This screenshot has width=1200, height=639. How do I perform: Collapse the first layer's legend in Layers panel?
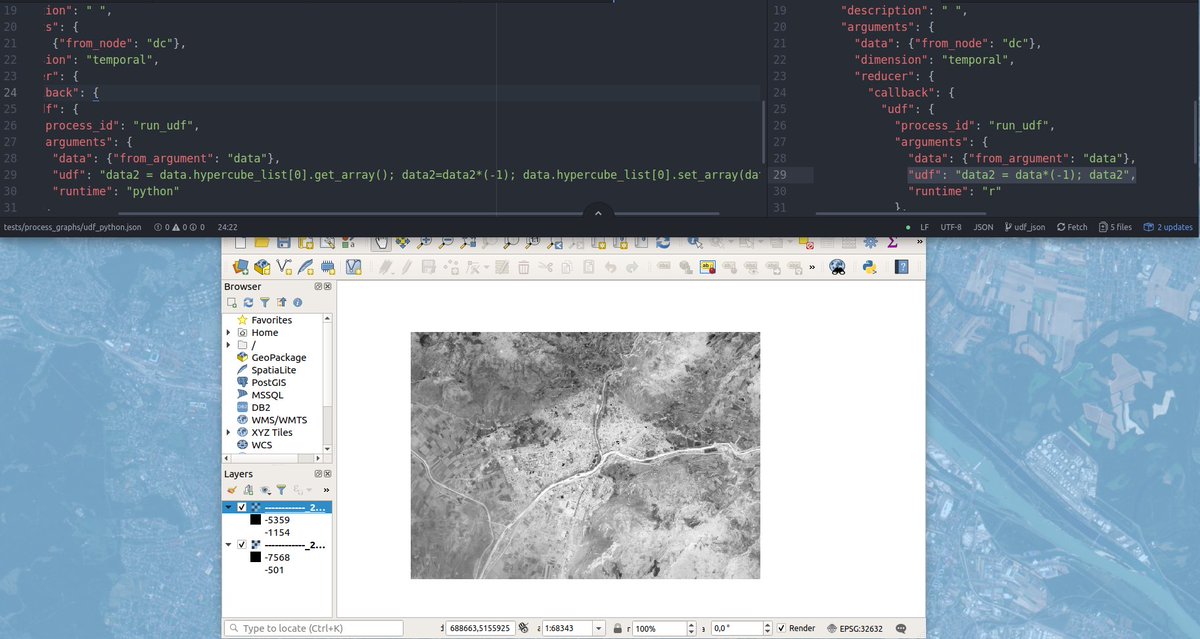[228, 507]
